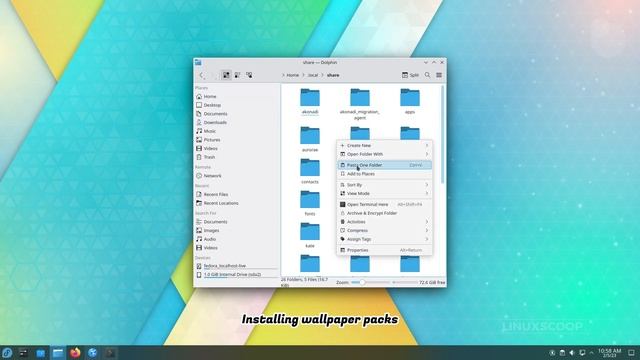Search for Audio in sidebar
The height and width of the screenshot is (360, 640).
[x=237, y=239]
